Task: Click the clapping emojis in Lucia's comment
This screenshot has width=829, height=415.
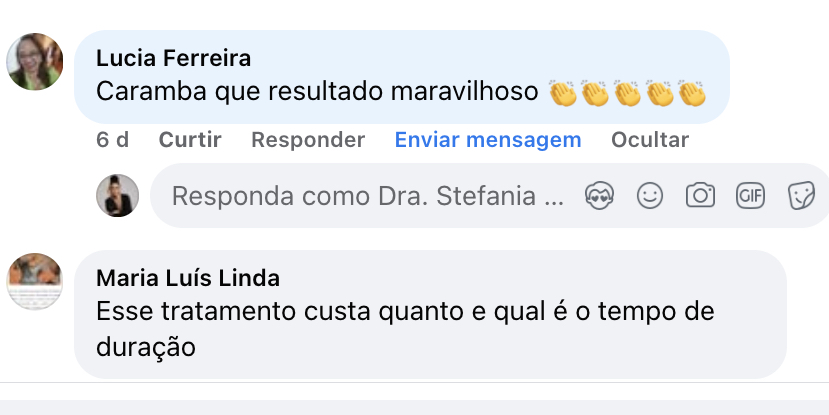Action: [x=628, y=93]
